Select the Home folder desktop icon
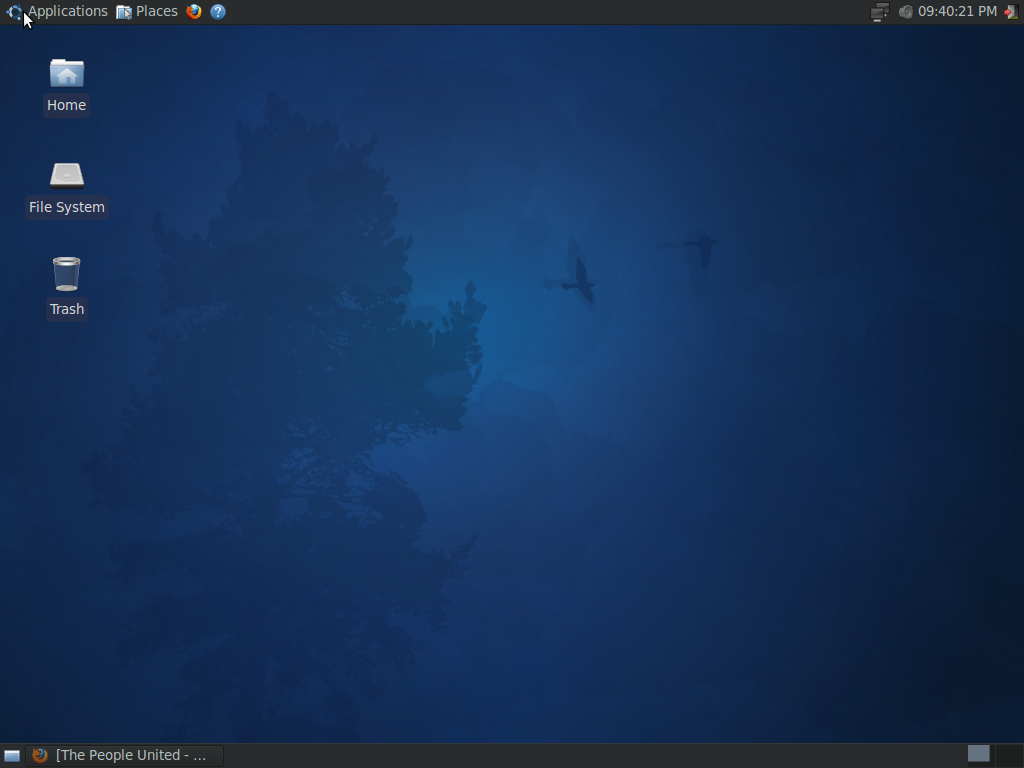 [67, 74]
